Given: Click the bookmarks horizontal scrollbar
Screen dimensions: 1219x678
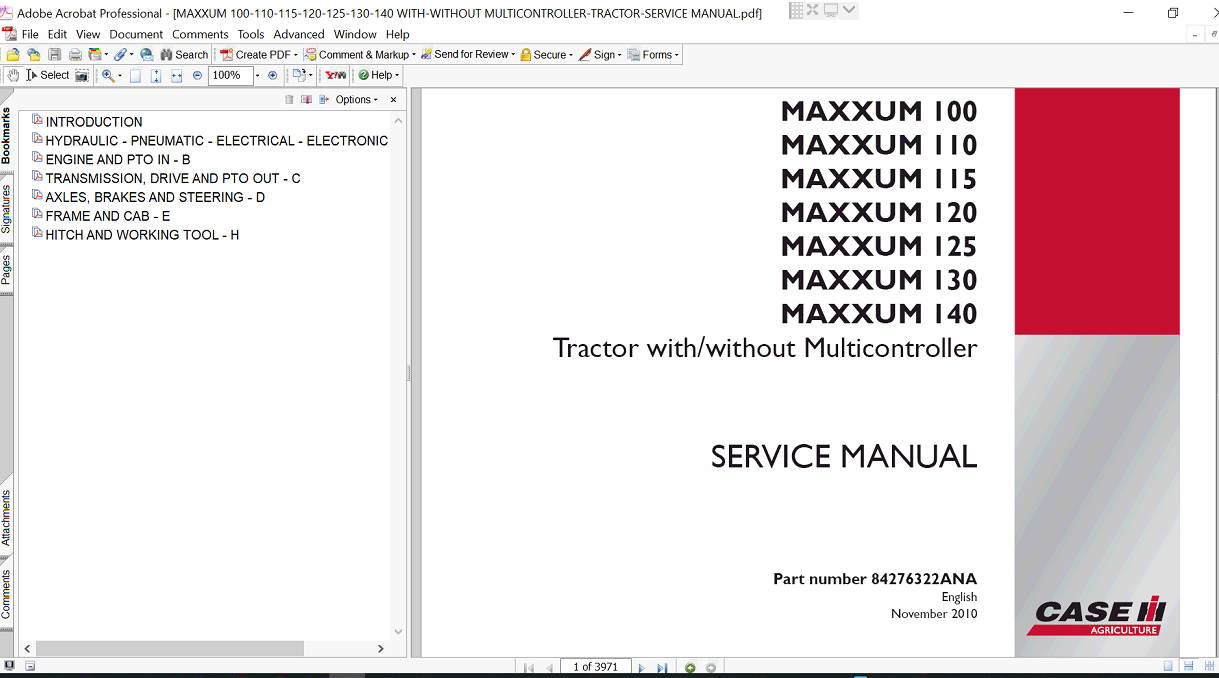Looking at the screenshot, I should [x=170, y=648].
